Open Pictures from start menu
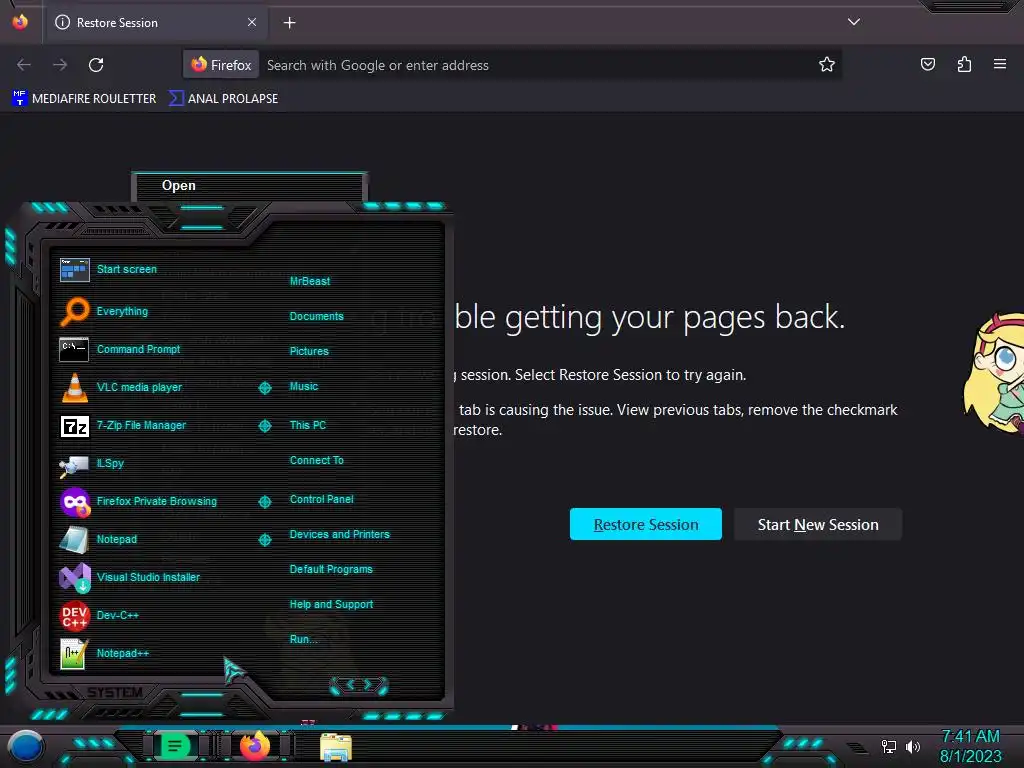 click(309, 351)
